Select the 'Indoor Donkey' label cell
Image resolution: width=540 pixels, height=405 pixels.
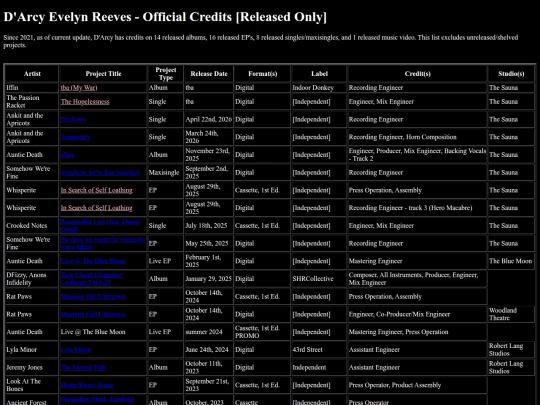click(x=319, y=88)
